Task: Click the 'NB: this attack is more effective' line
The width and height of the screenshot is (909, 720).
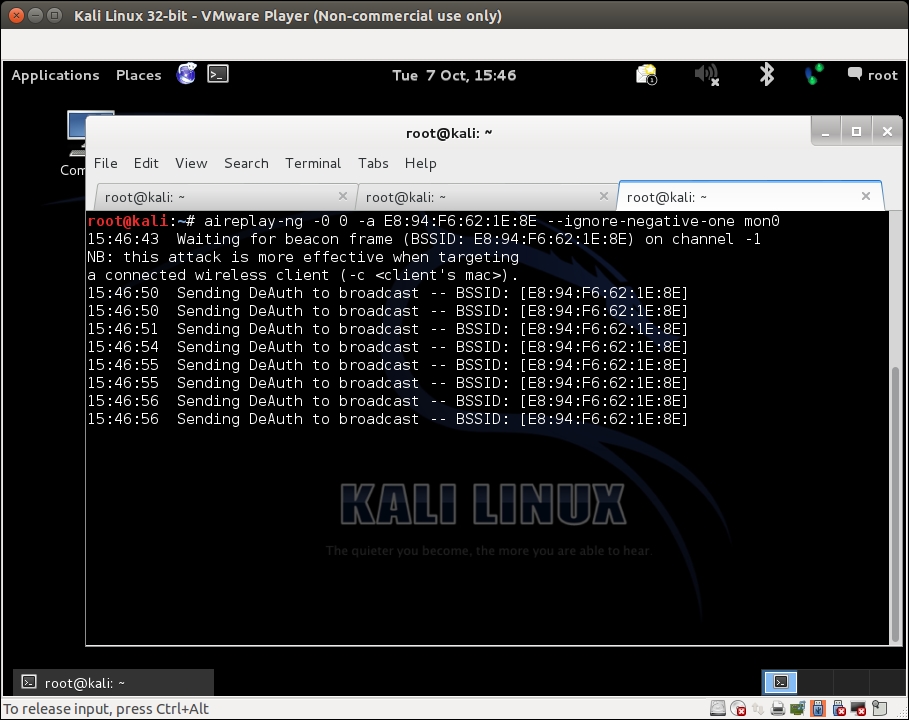Action: tap(303, 257)
